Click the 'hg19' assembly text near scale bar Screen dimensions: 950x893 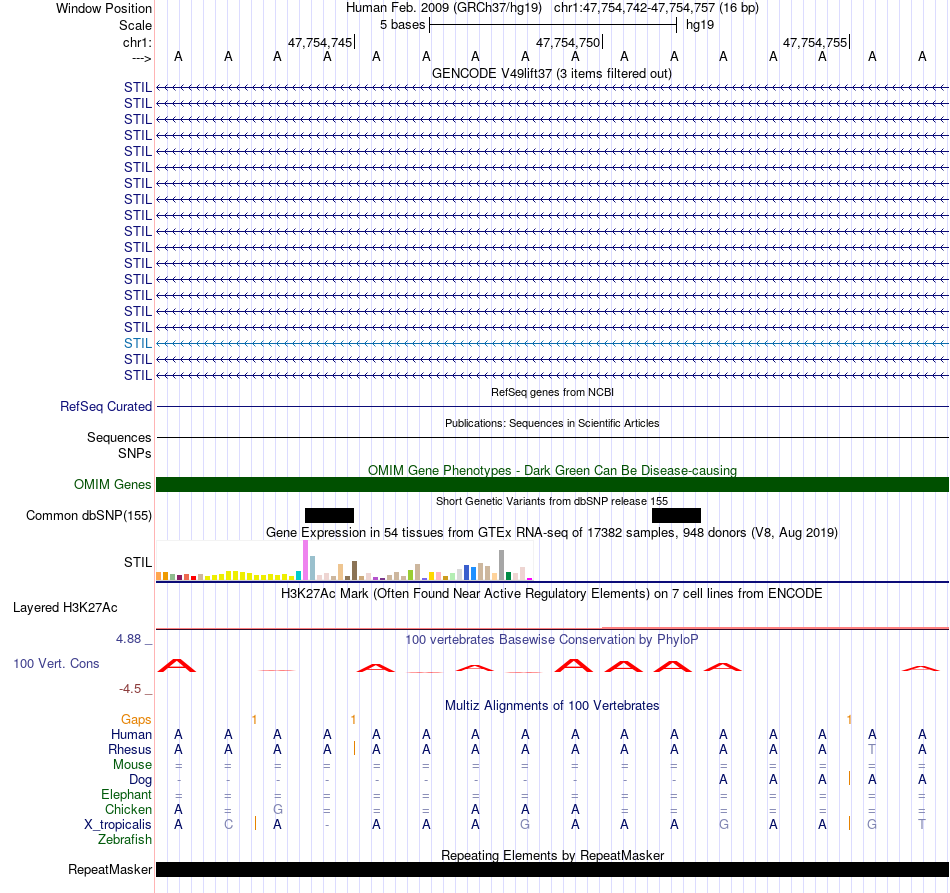click(700, 25)
